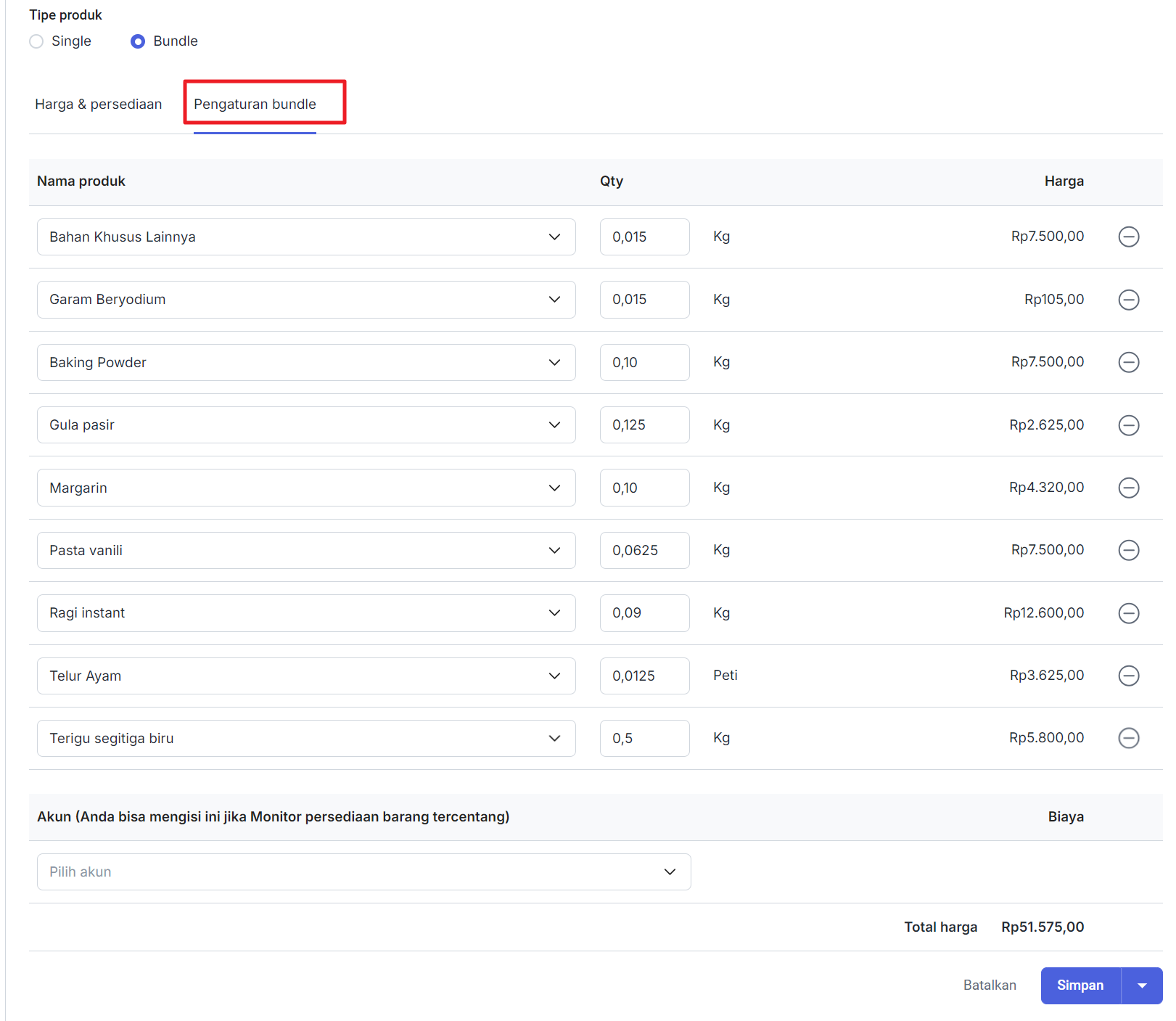Click the Peti unit for Telur Ayam
The height and width of the screenshot is (1021, 1176).
[x=725, y=675]
